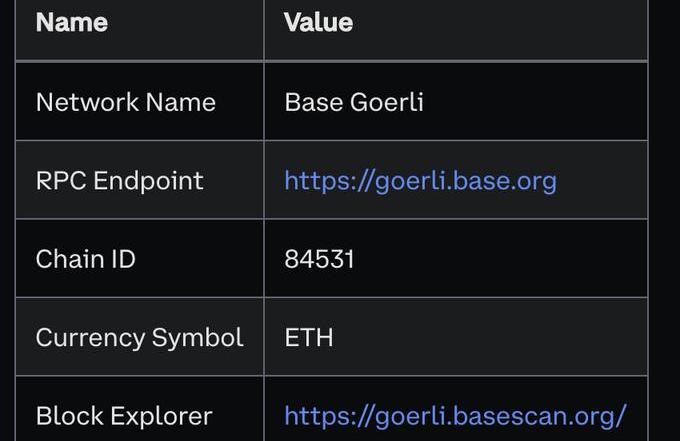Screen dimensions: 680x441
Task: Click the chain ID value 84531
Action: pos(319,259)
